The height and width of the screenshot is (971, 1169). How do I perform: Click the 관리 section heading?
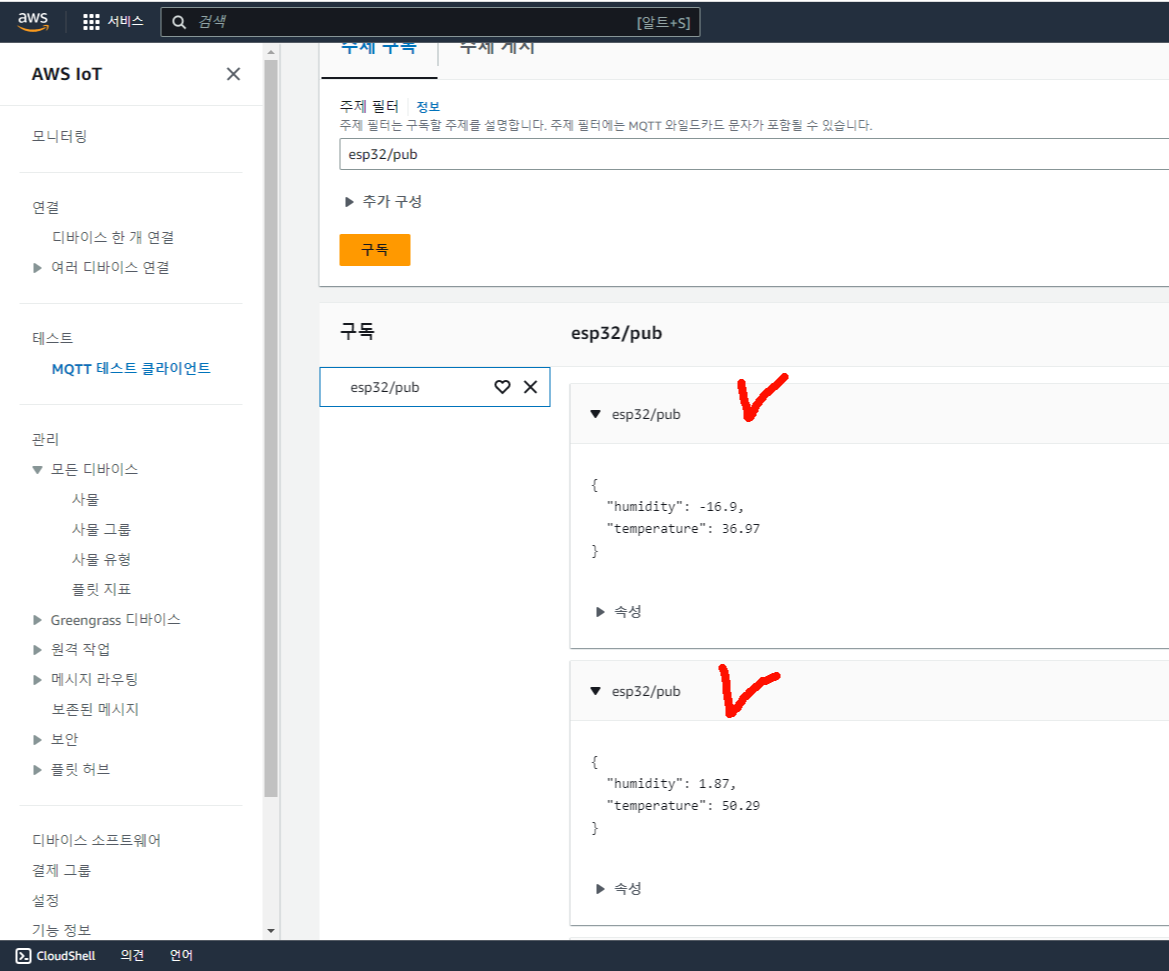(x=45, y=439)
